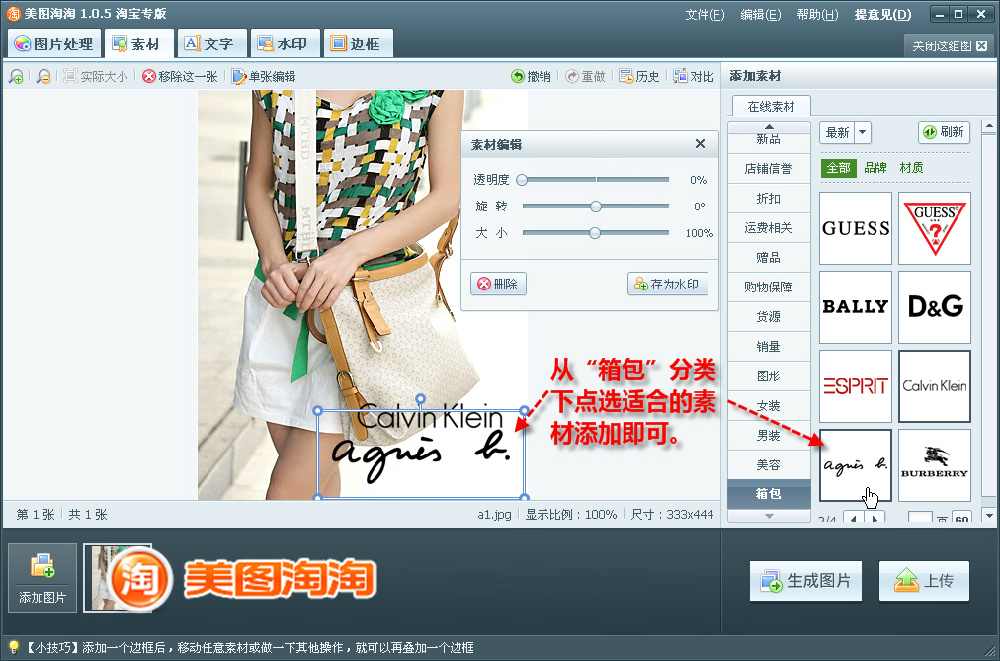
Task: Open the 提意见(D) feedback menu
Action: pos(883,15)
